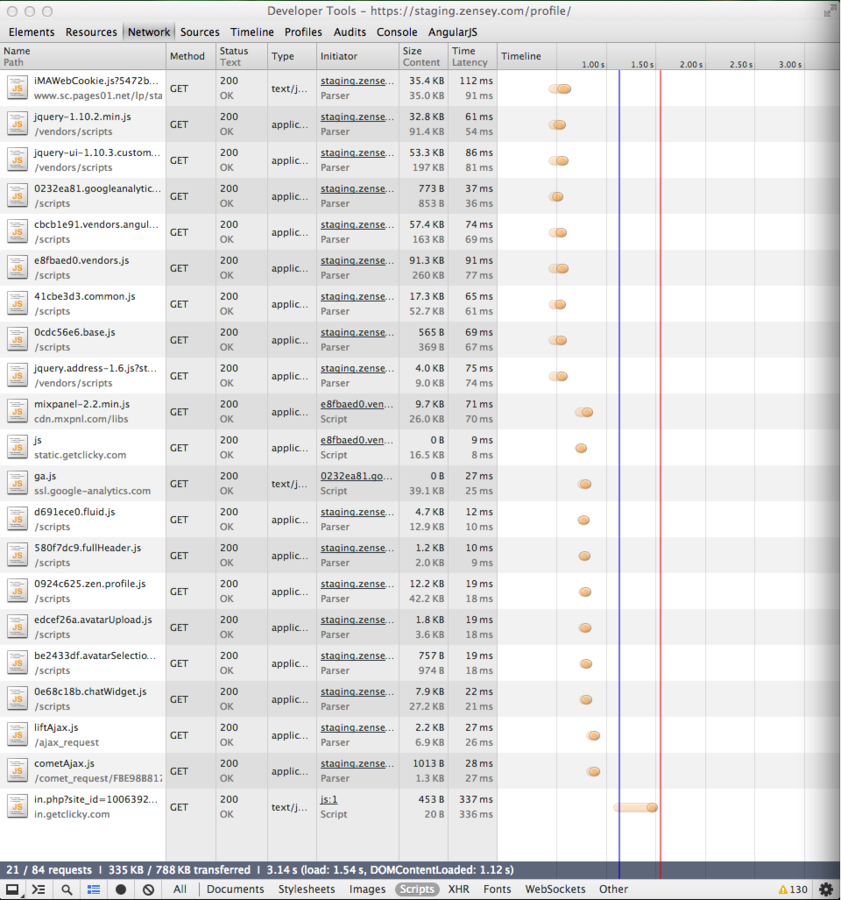Filter requests by WebSockets
The height and width of the screenshot is (900, 841).
coord(555,889)
